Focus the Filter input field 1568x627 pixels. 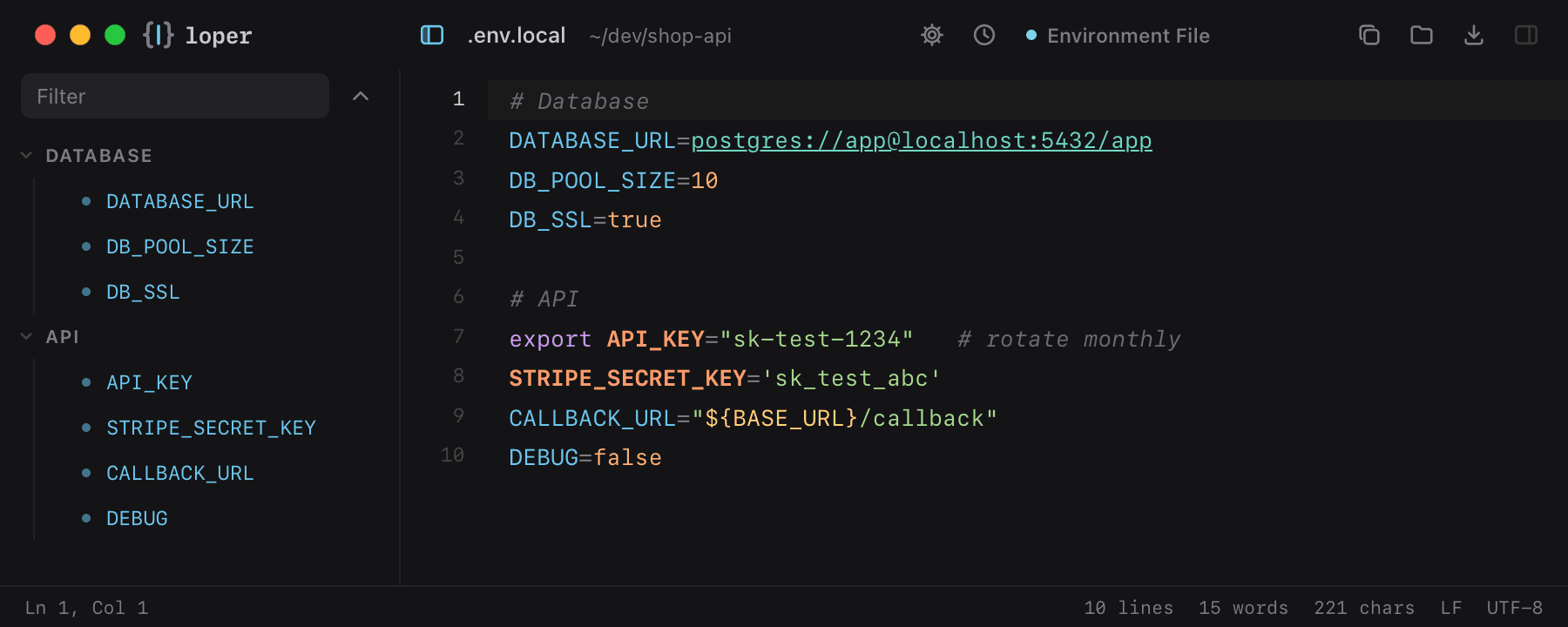(175, 96)
